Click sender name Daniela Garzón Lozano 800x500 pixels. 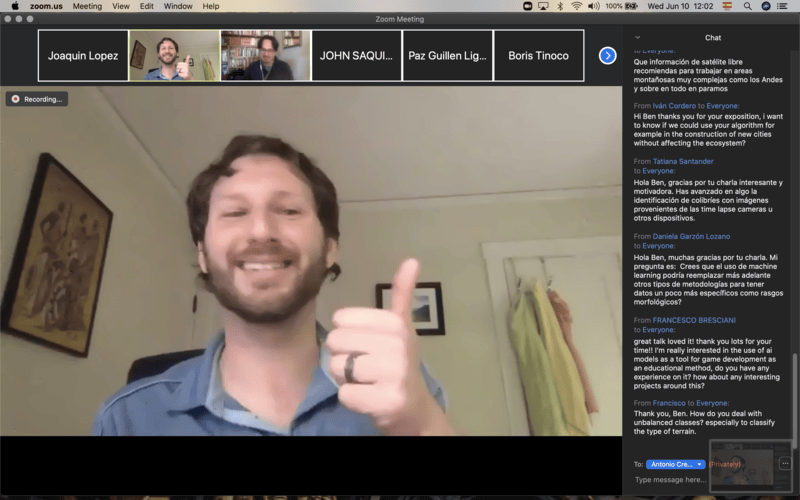click(x=691, y=236)
